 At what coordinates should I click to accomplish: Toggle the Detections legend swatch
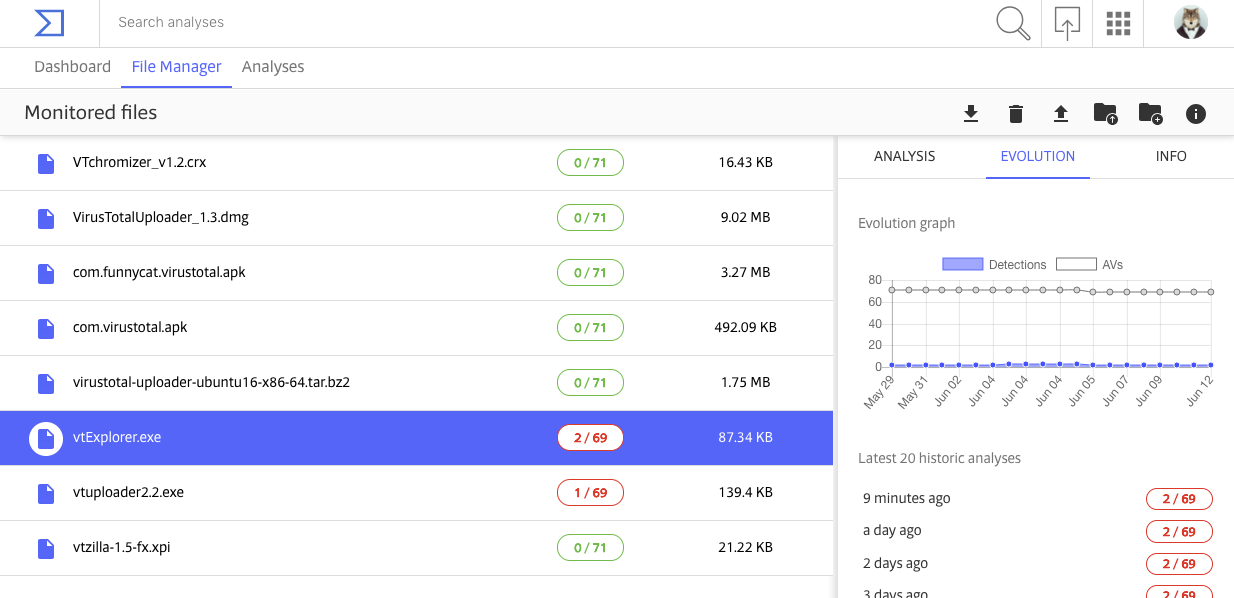963,265
